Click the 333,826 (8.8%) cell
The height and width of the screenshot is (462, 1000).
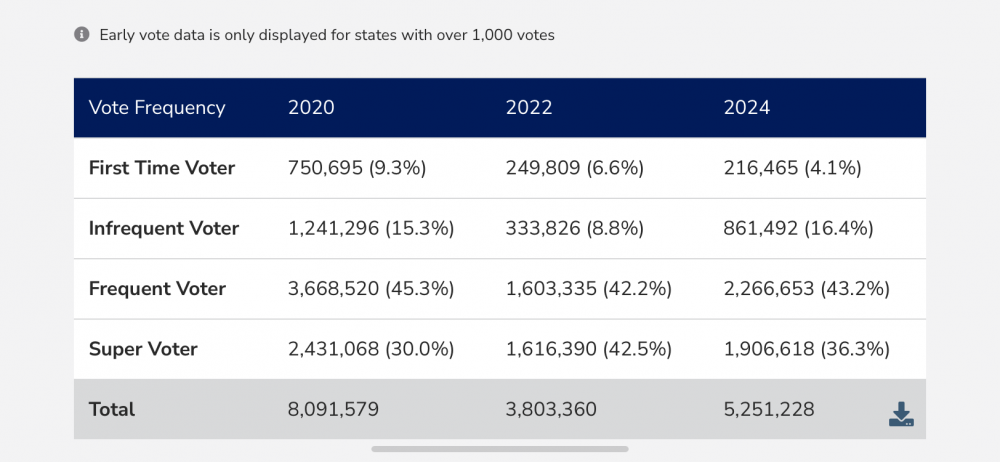point(576,229)
